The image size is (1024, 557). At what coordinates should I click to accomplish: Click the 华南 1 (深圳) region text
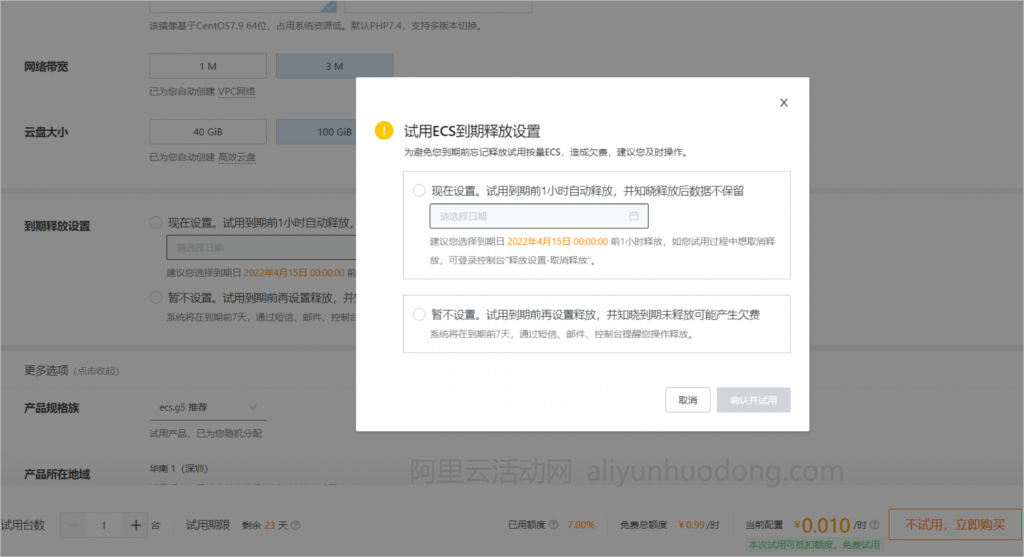tap(178, 468)
